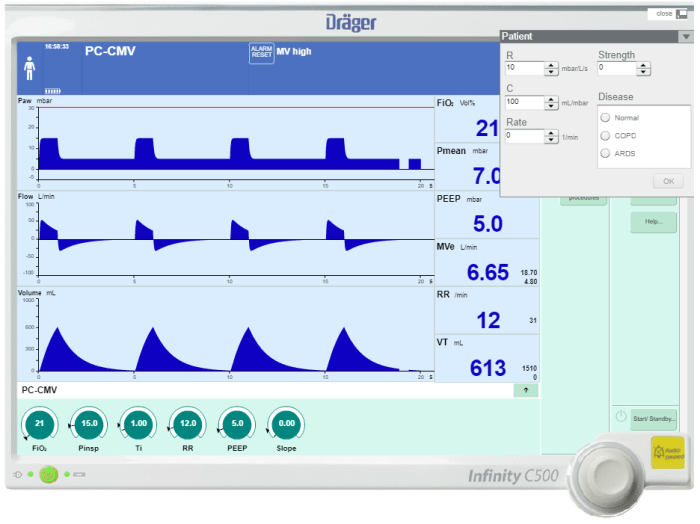Image resolution: width=700 pixels, height=524 pixels.
Task: Increase the R resistance value by one step
Action: click(x=551, y=64)
